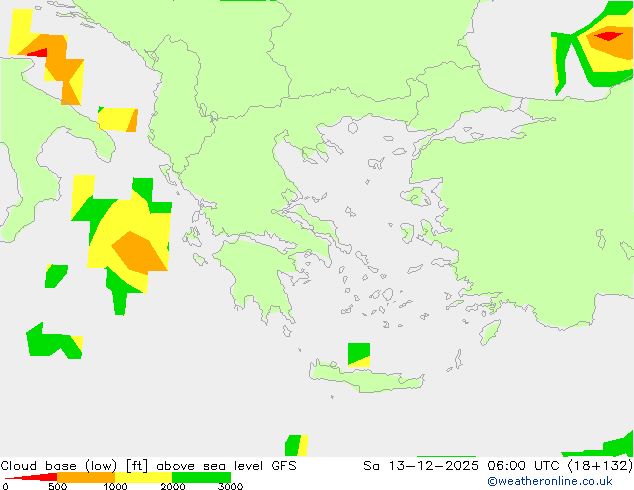This screenshot has width=634, height=490.
Task: Click the legend label '0'
Action: tap(5, 486)
